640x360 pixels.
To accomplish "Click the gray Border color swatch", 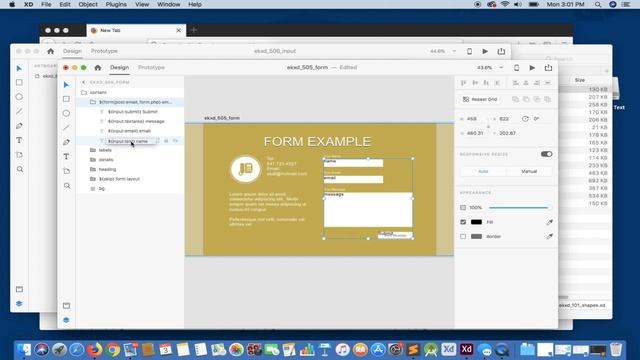I will (x=476, y=236).
